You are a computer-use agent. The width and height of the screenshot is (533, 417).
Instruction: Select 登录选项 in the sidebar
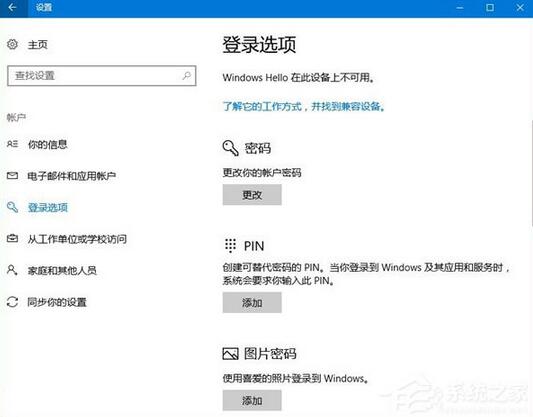(48, 208)
